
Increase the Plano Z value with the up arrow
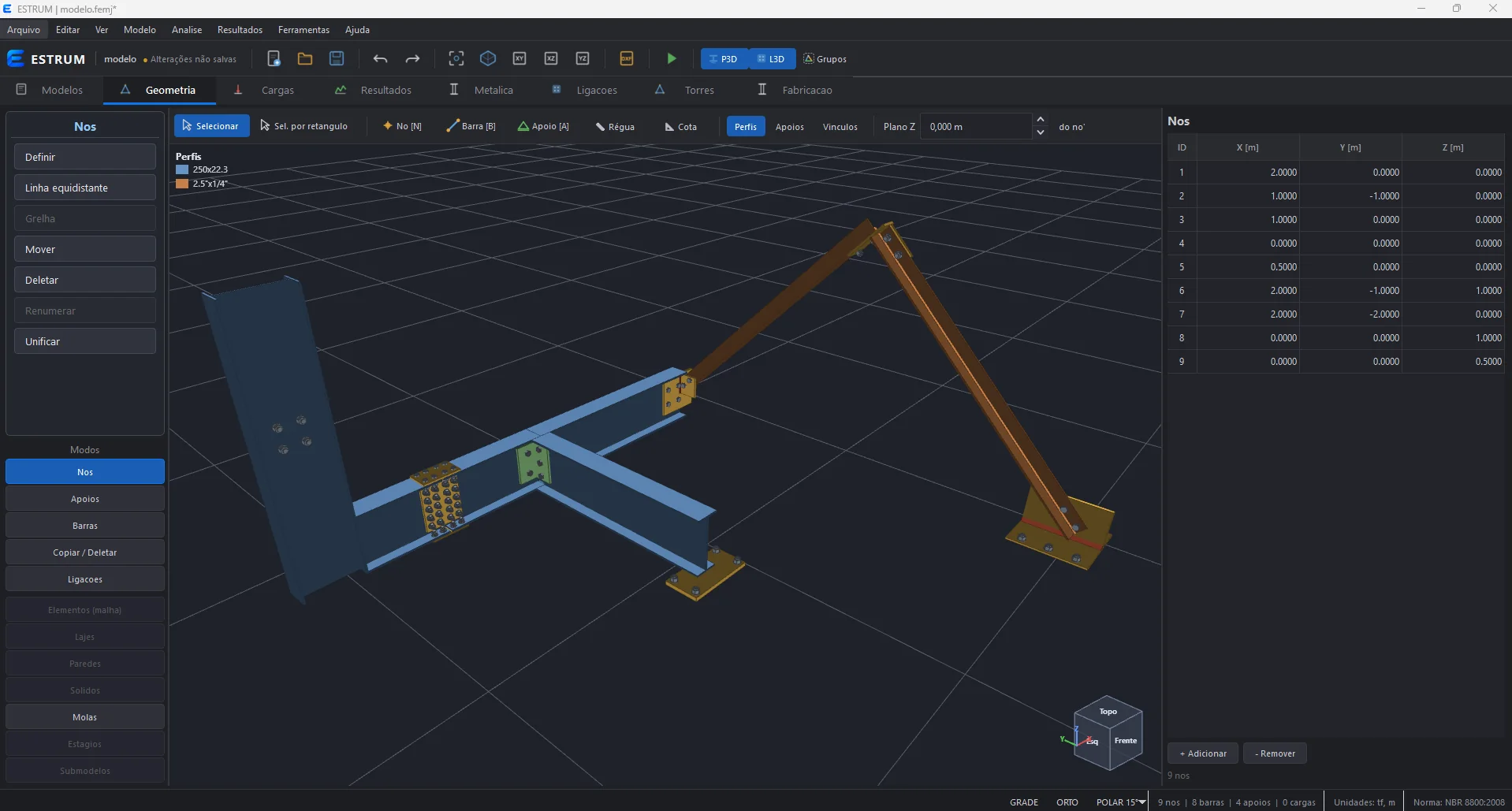tap(1041, 120)
